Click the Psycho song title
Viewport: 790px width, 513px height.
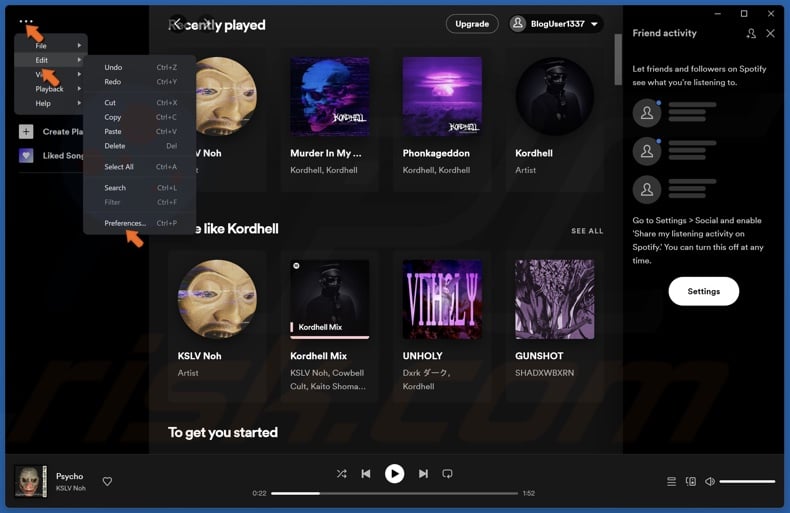click(x=70, y=476)
